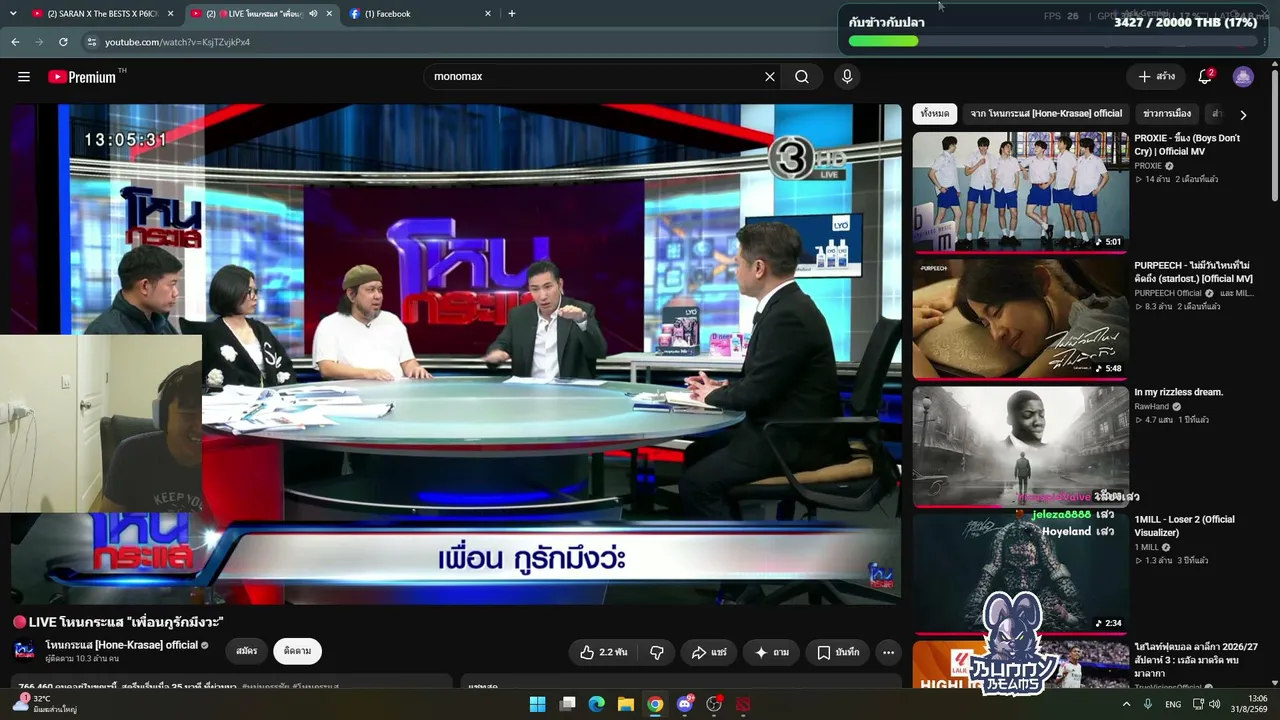Image resolution: width=1280 pixels, height=720 pixels.
Task: Click the ถาม ask button
Action: pos(771,652)
